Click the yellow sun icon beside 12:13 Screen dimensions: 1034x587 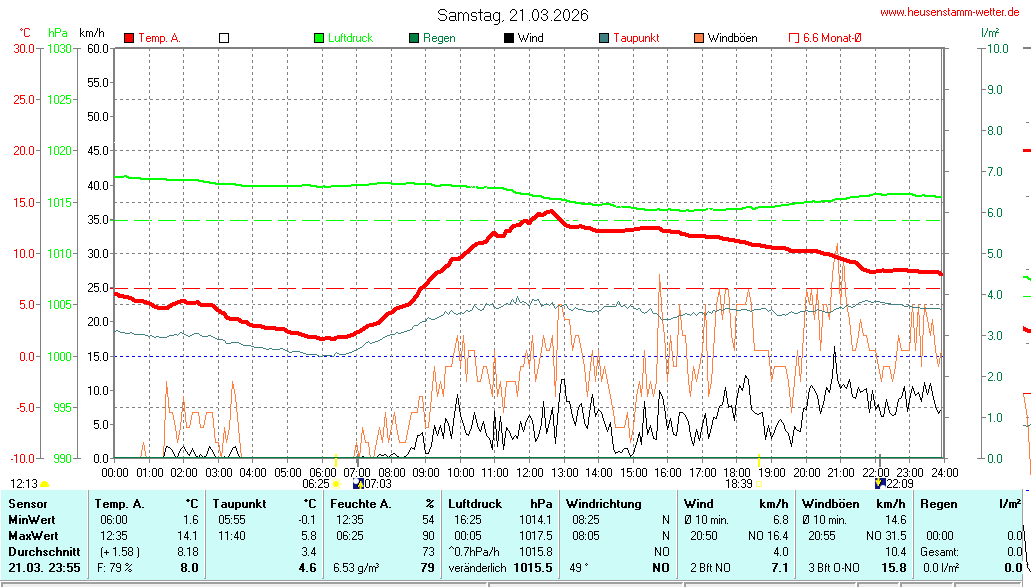pos(46,484)
